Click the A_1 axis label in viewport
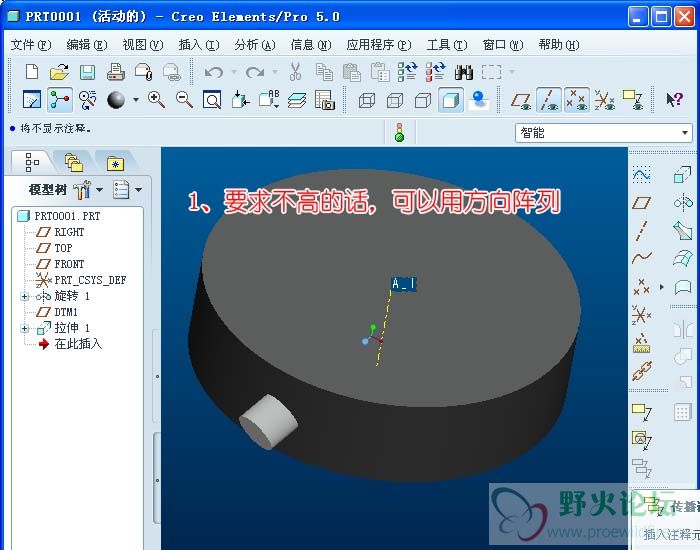 pos(404,284)
